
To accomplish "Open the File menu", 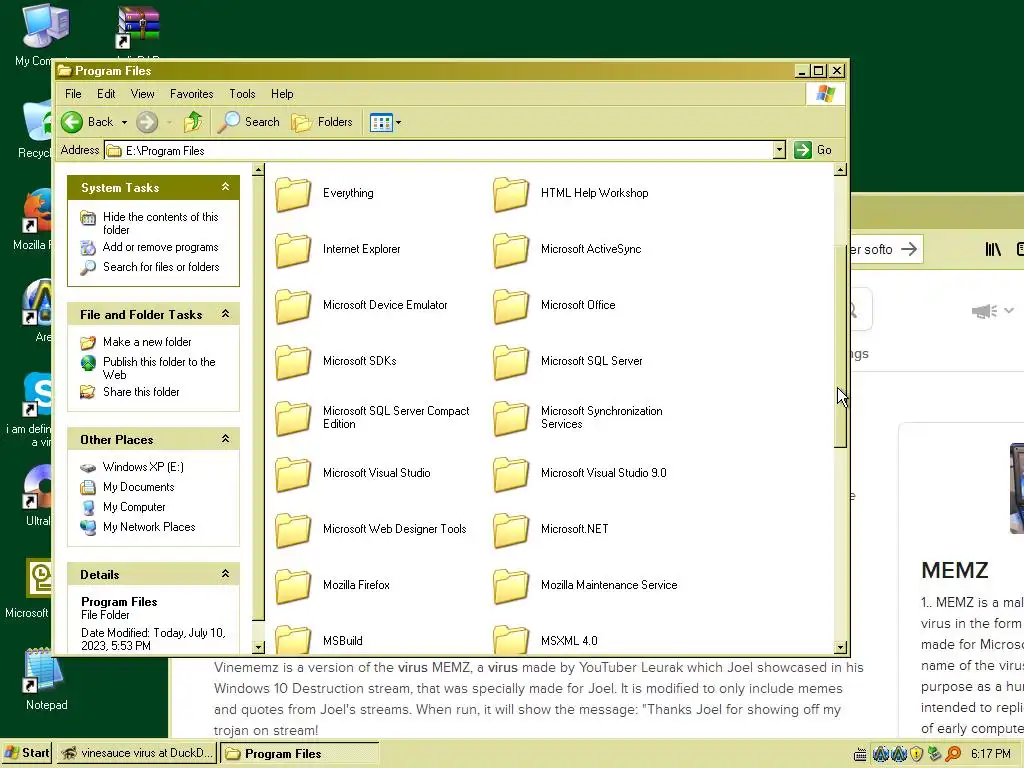I will click(x=73, y=94).
